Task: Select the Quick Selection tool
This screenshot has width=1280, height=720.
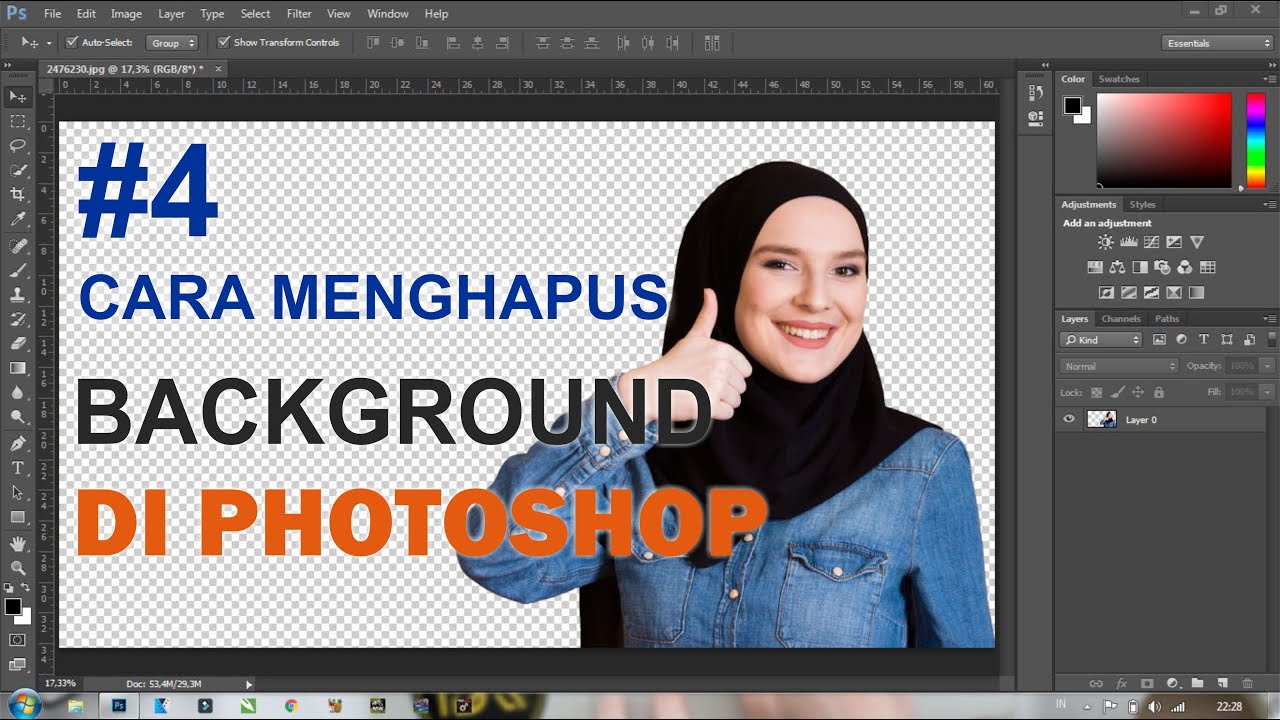Action: click(18, 170)
